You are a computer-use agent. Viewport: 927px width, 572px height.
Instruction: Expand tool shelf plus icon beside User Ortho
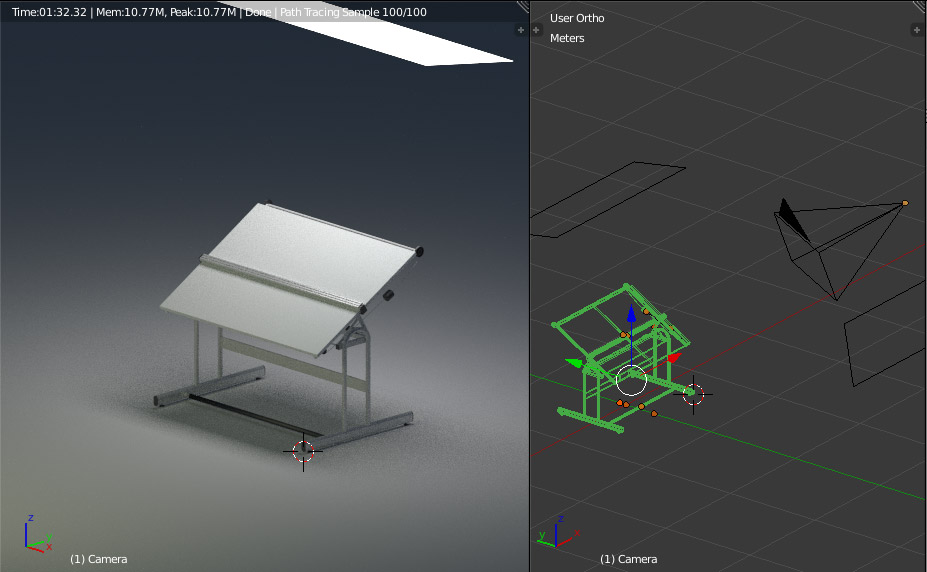tap(536, 30)
